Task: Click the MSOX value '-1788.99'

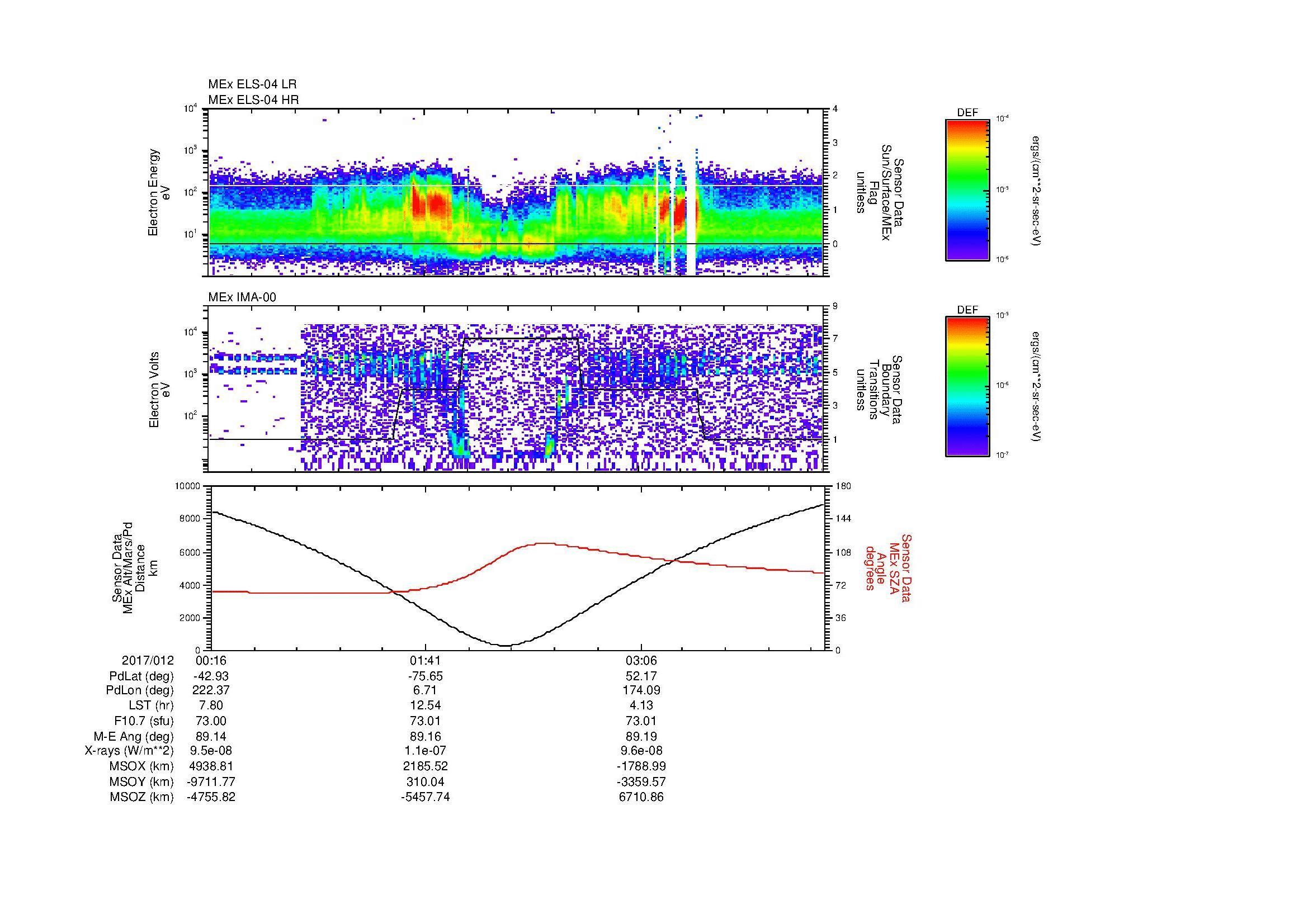Action: [641, 766]
